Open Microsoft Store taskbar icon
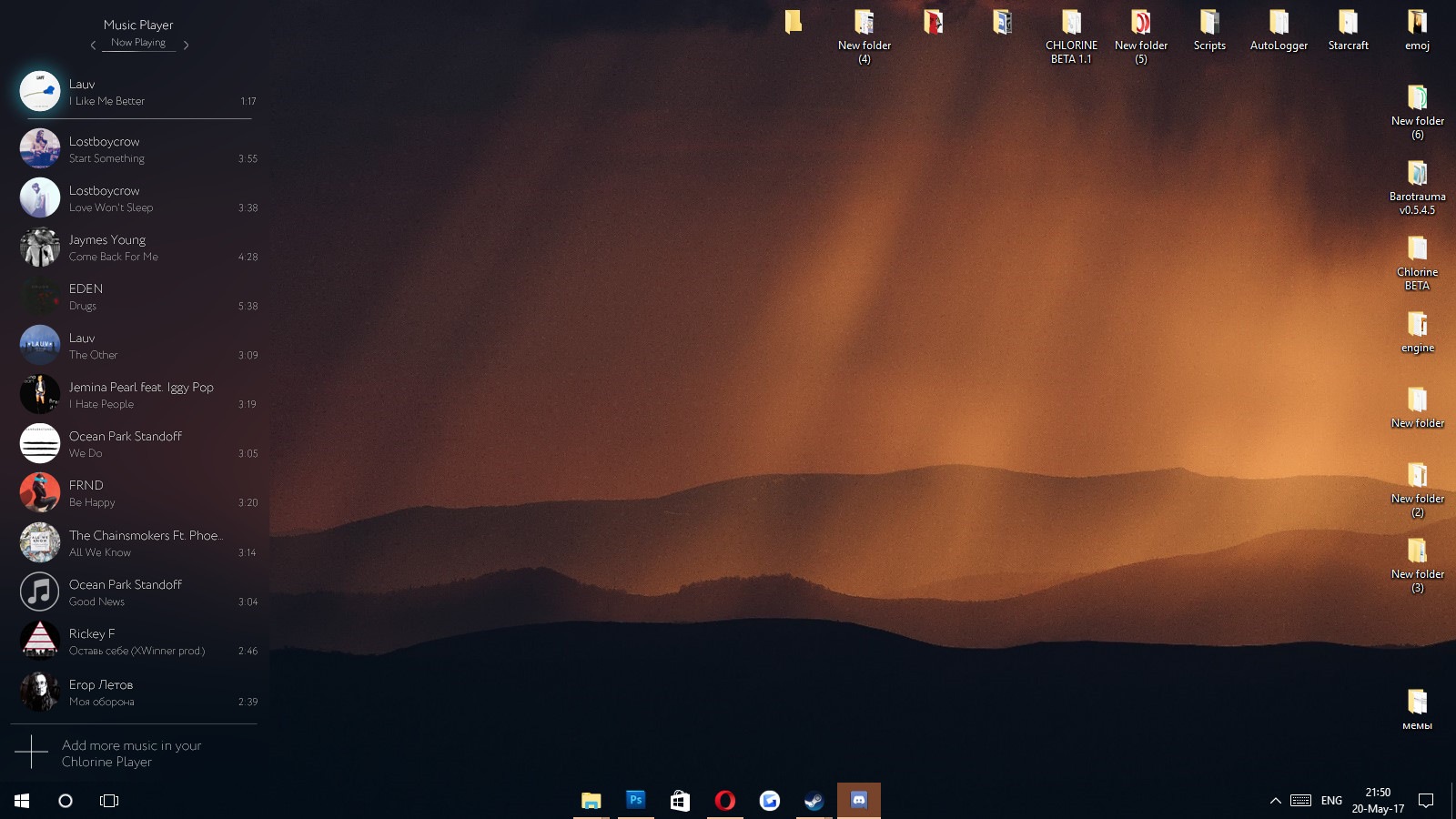This screenshot has width=1456, height=819. pyautogui.click(x=680, y=801)
